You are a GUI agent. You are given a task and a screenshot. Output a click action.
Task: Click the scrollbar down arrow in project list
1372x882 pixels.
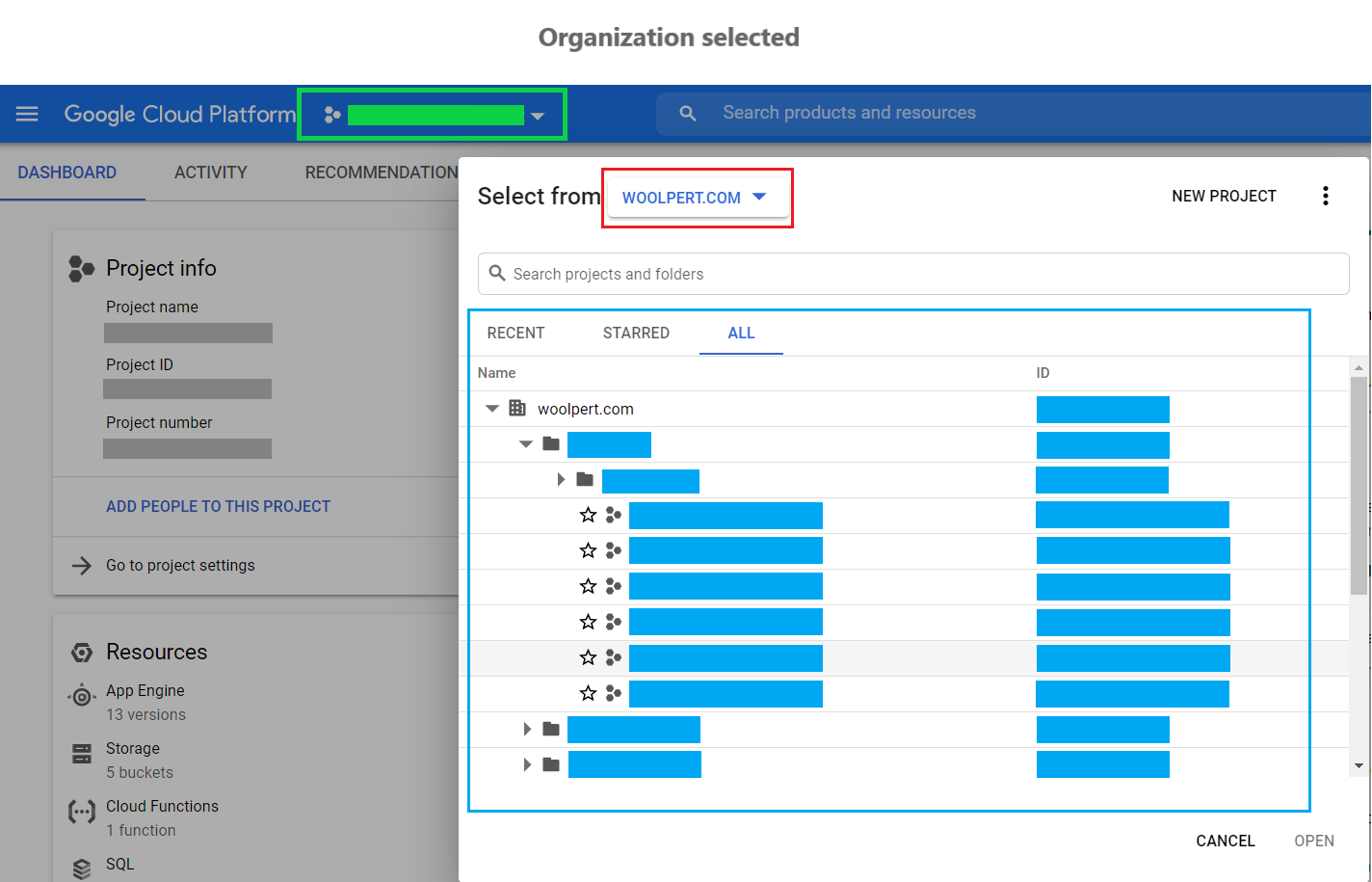coord(1359,766)
